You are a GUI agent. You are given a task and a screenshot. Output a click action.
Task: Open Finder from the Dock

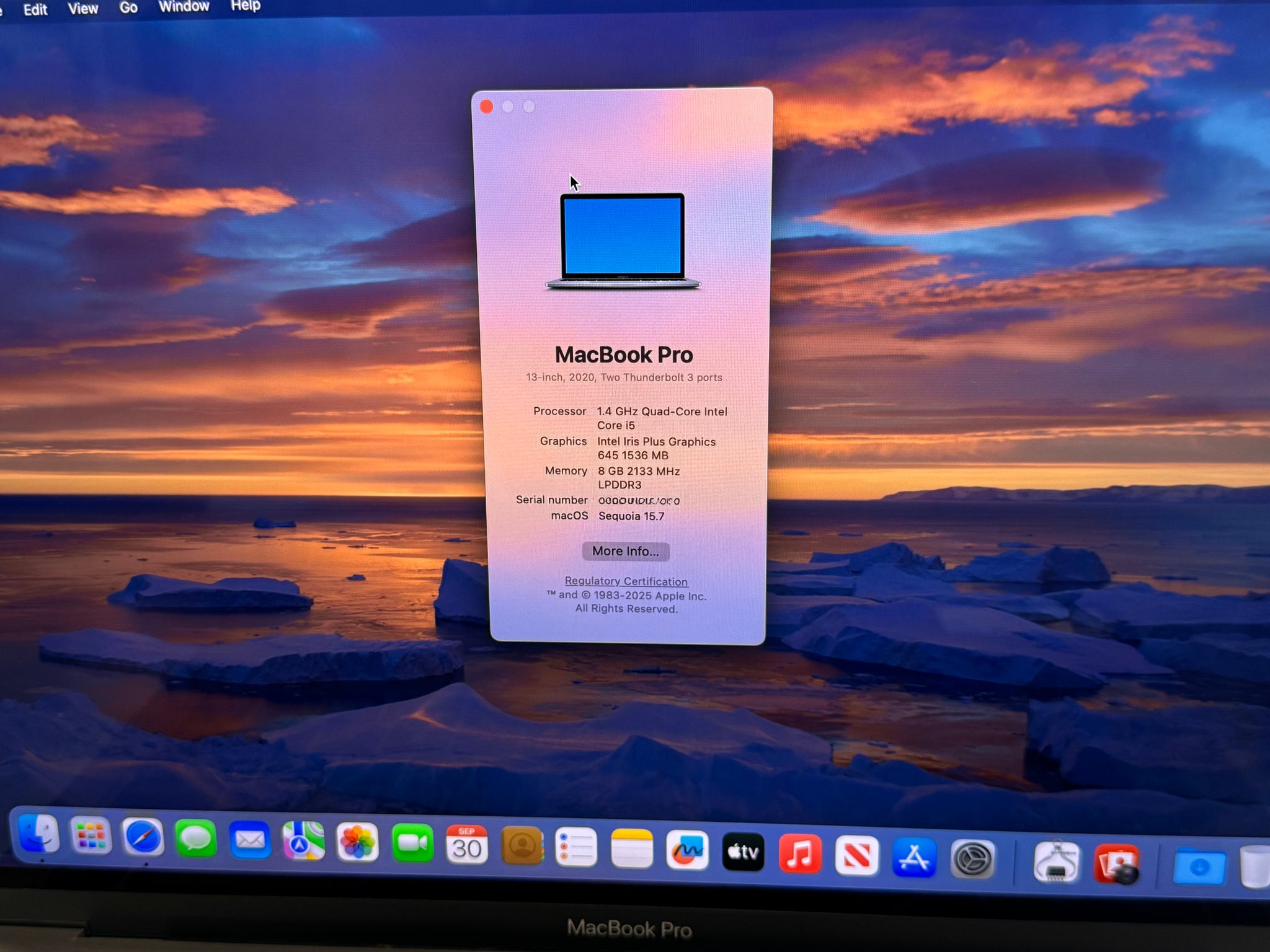click(x=39, y=834)
